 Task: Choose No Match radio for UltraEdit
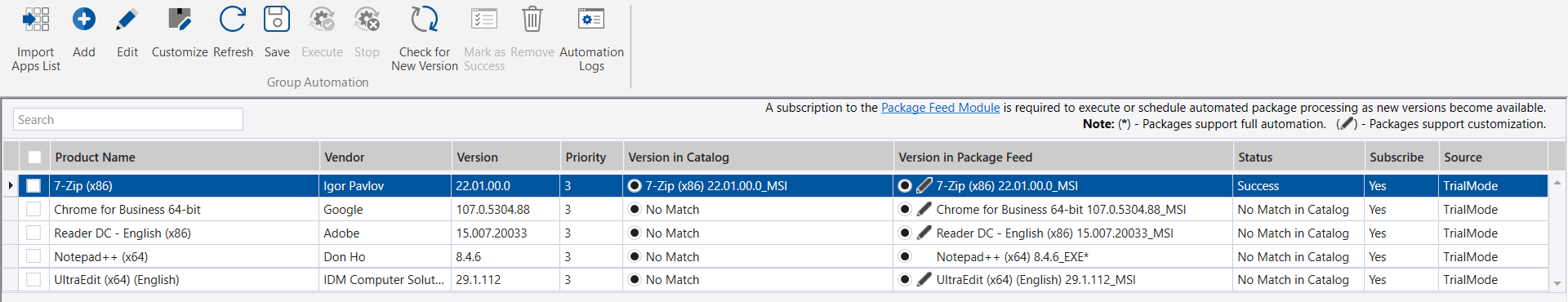pyautogui.click(x=635, y=279)
